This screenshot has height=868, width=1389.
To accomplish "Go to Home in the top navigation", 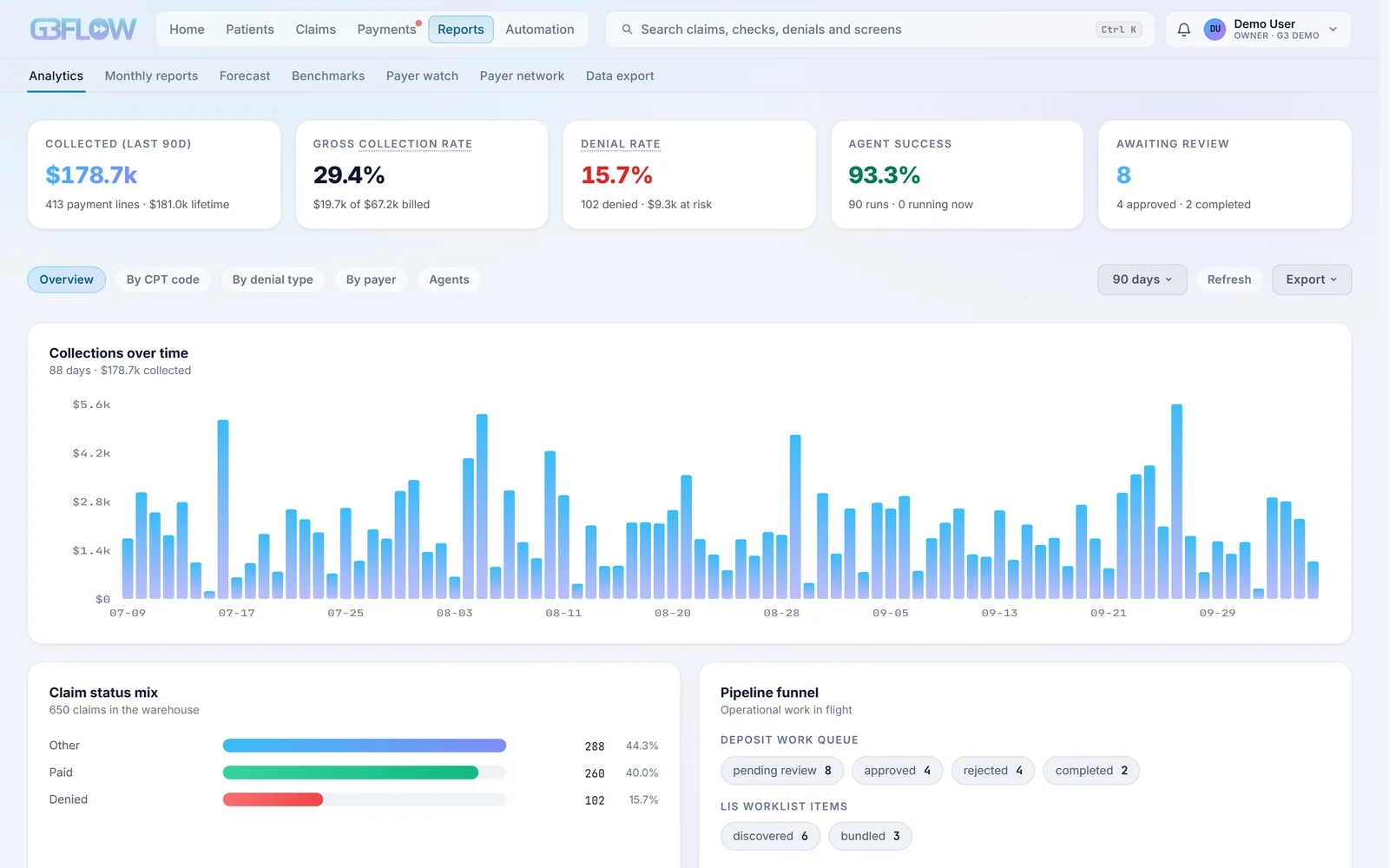I will click(187, 30).
